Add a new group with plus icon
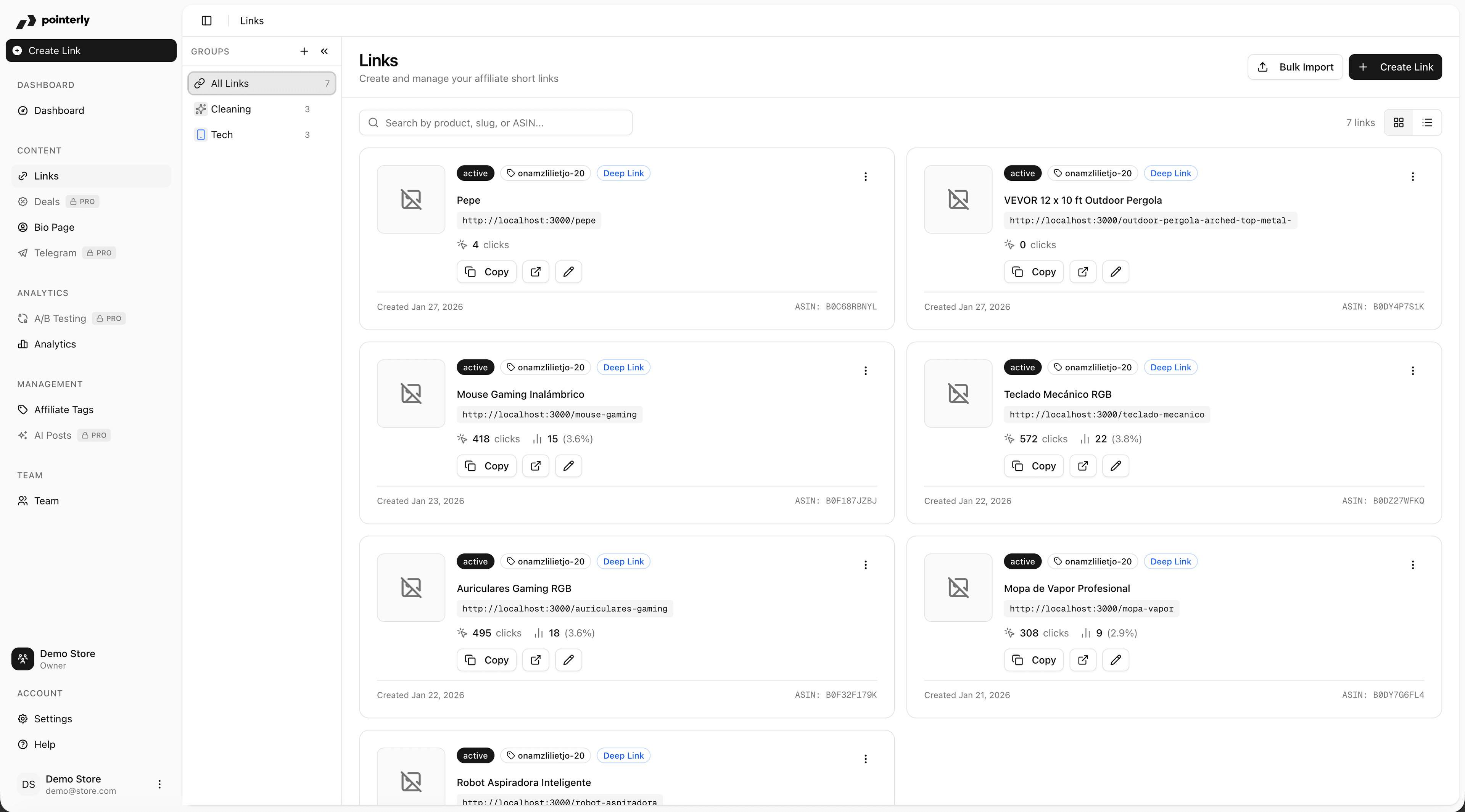The image size is (1465, 812). 304,51
